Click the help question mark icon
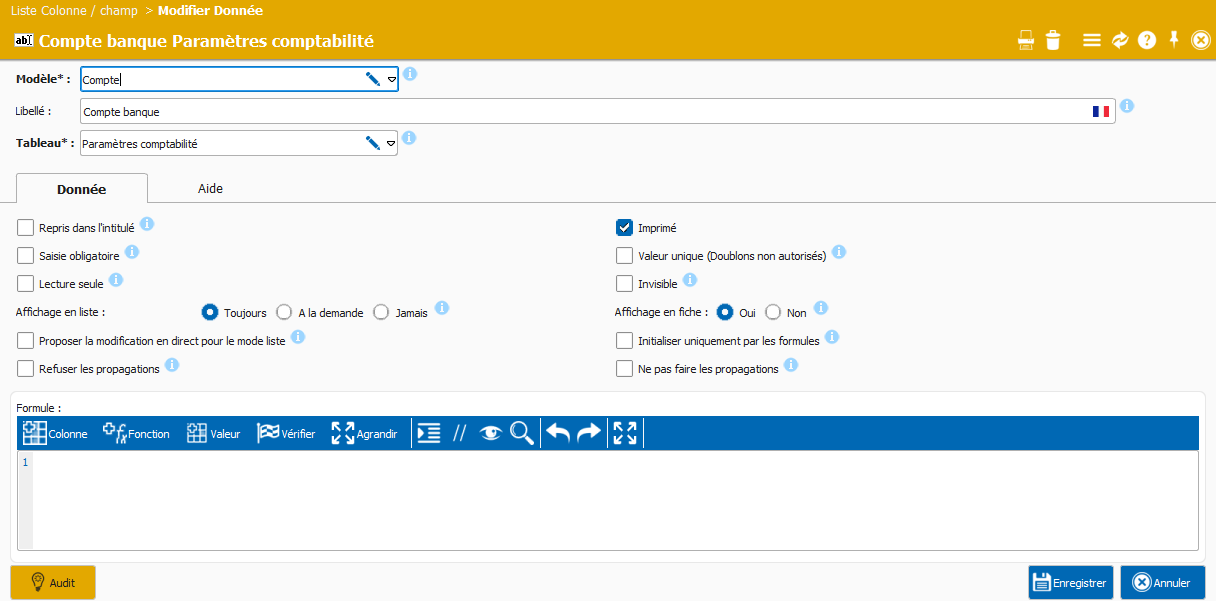The height and width of the screenshot is (601, 1216). pos(1147,40)
